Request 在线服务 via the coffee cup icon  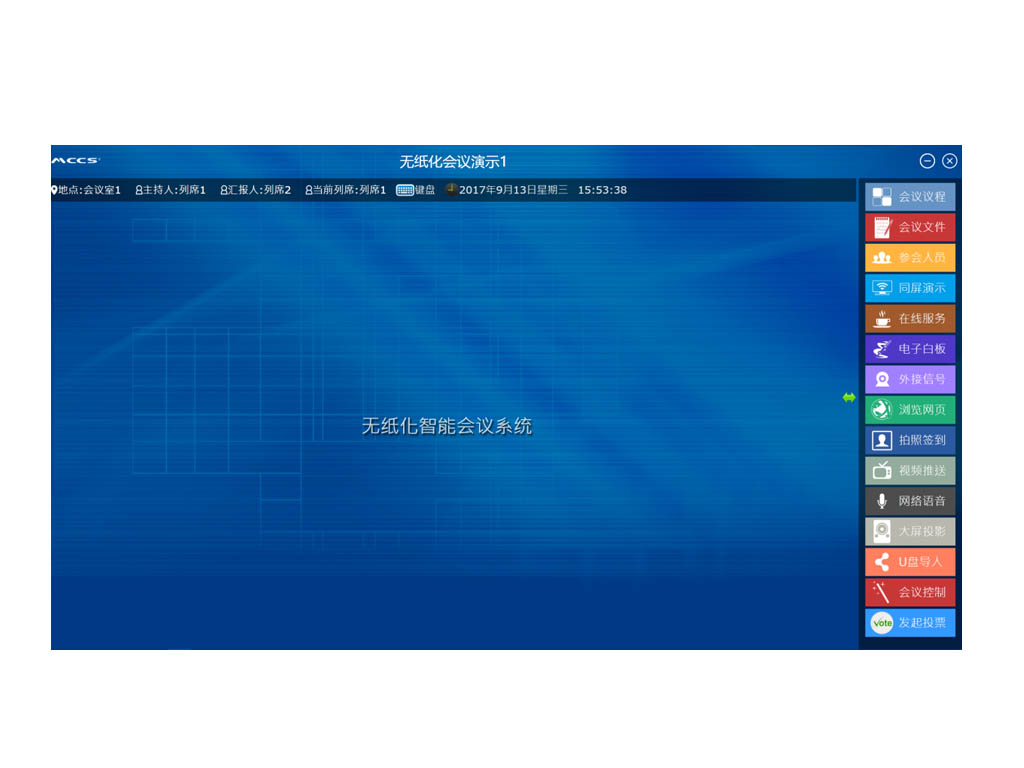click(x=910, y=319)
